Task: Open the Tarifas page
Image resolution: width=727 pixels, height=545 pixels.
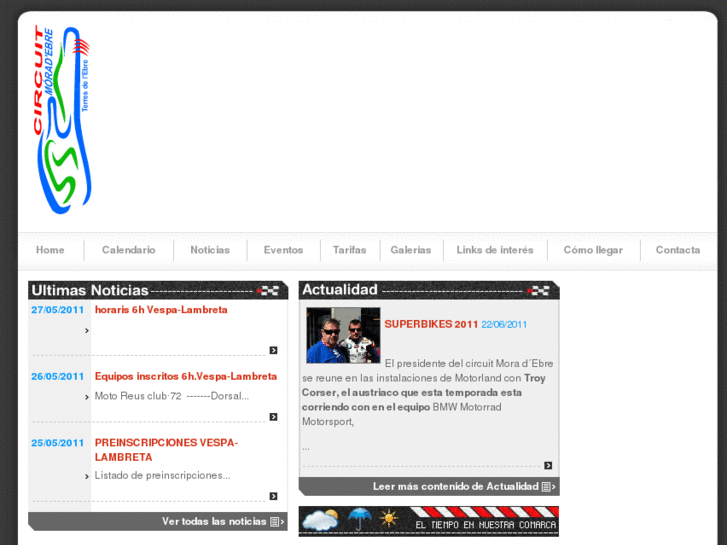Action: (x=350, y=250)
